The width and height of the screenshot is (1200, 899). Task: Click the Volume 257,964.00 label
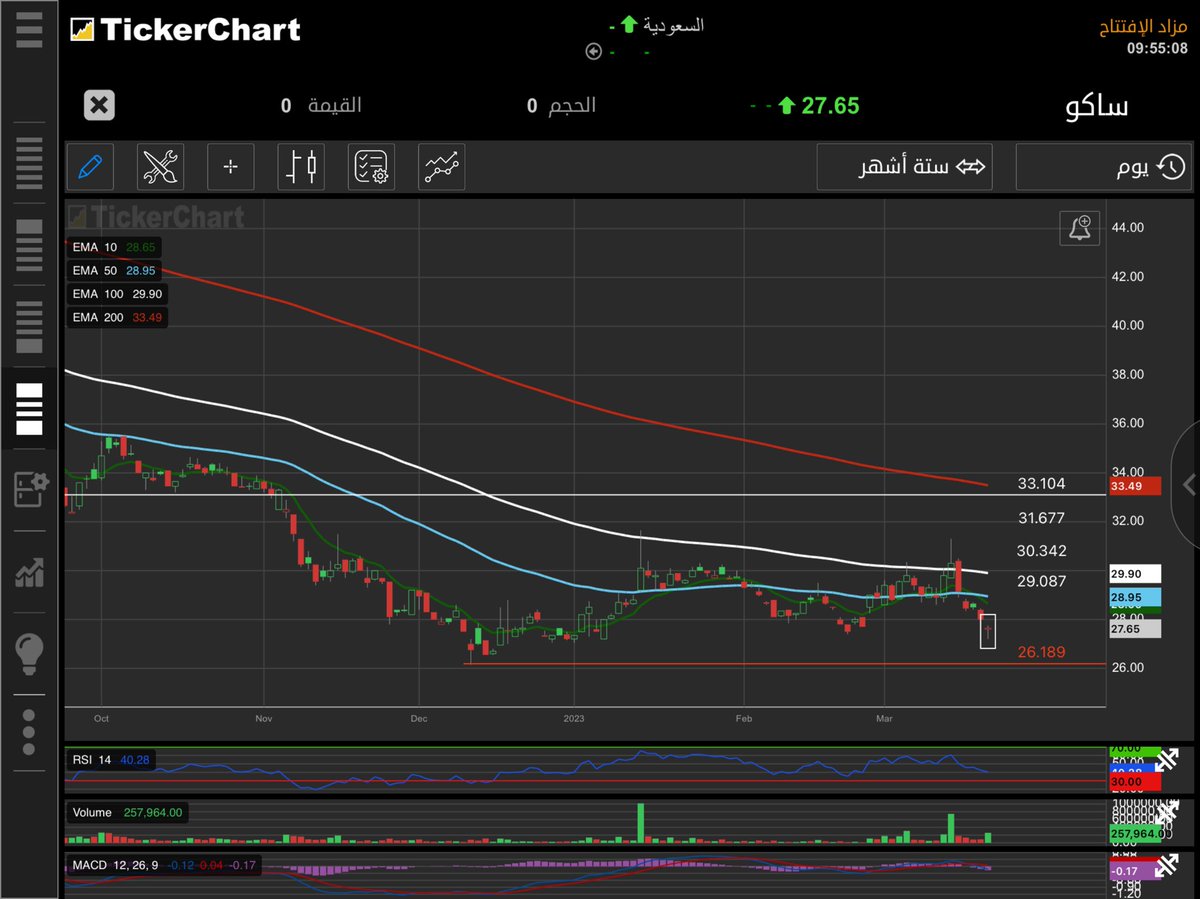pyautogui.click(x=127, y=813)
